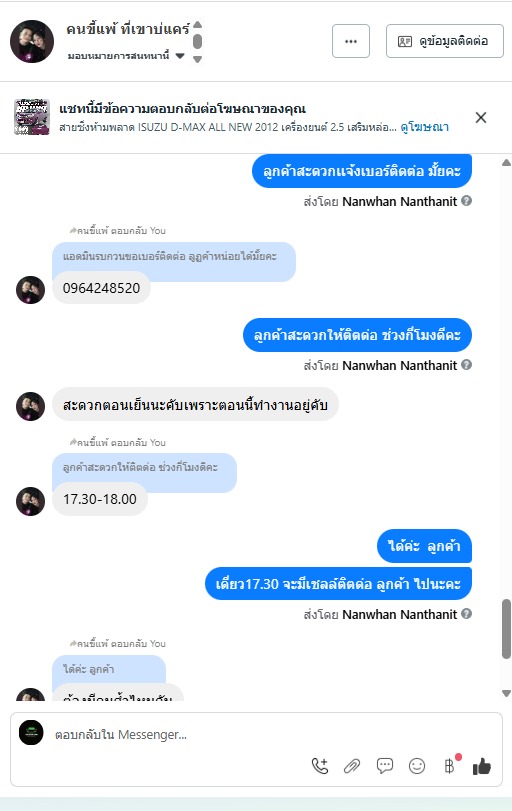512x811 pixels.
Task: Open the emoji picker smiley icon
Action: click(417, 766)
